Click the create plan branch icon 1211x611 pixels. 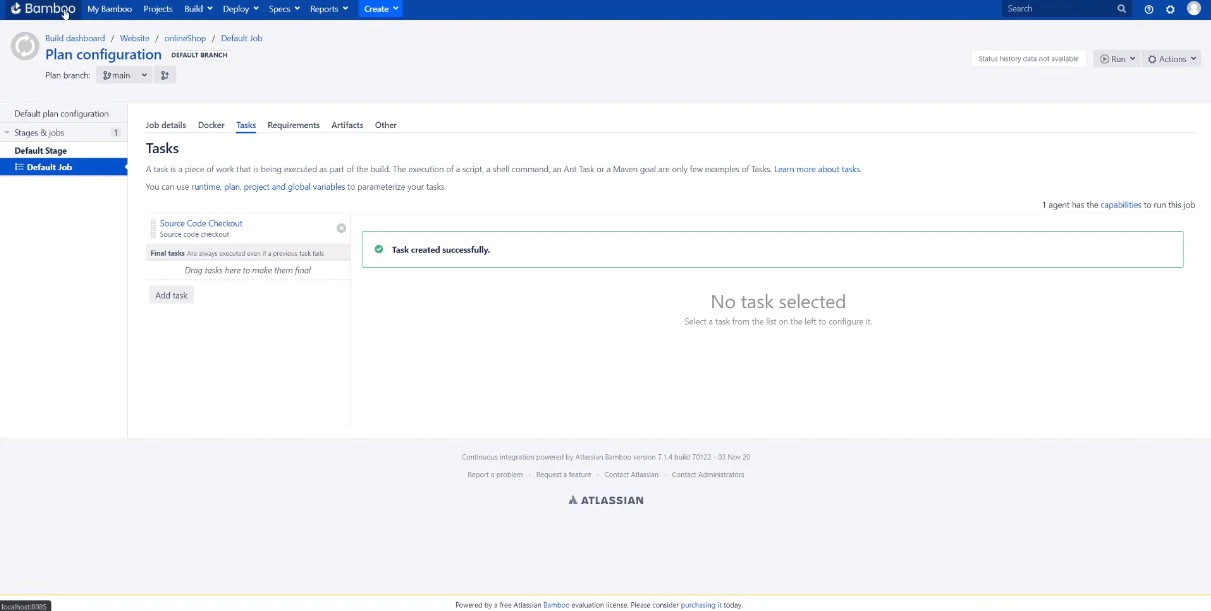click(x=165, y=74)
